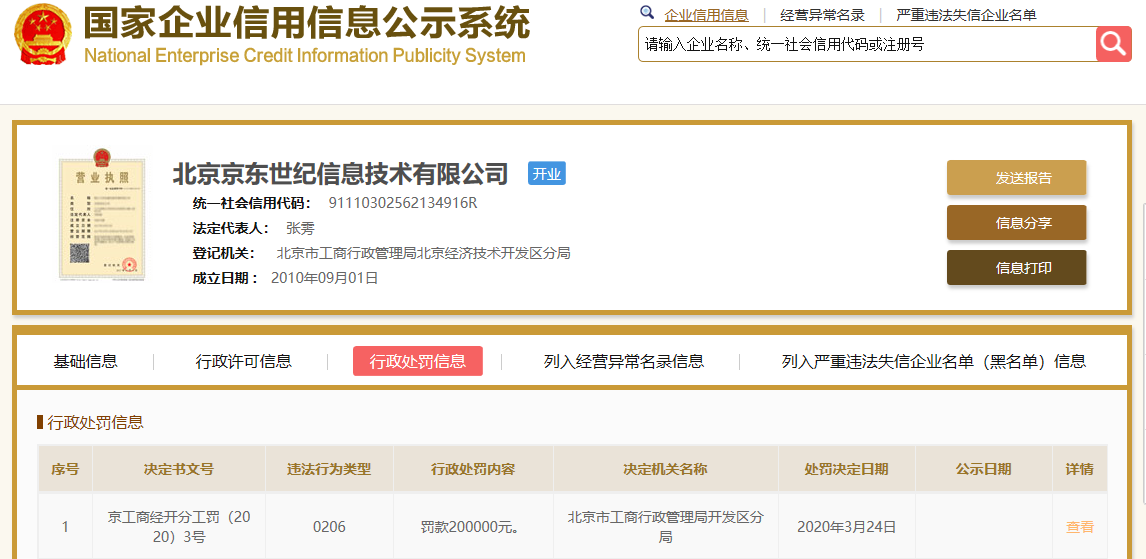This screenshot has height=559, width=1146.
Task: Click deciding authority 北京市工商行政管理局开发区分局
Action: (x=666, y=527)
